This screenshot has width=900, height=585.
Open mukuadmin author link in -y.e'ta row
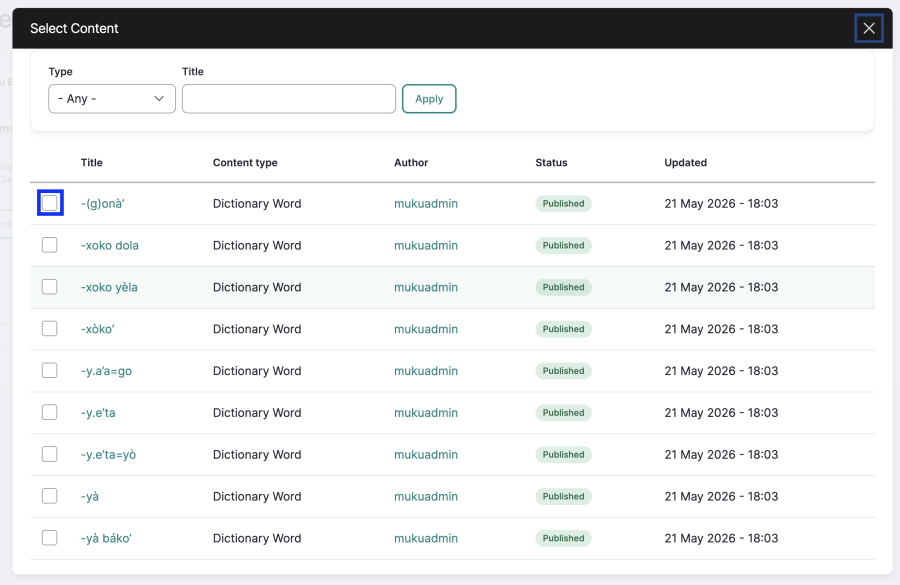click(426, 413)
